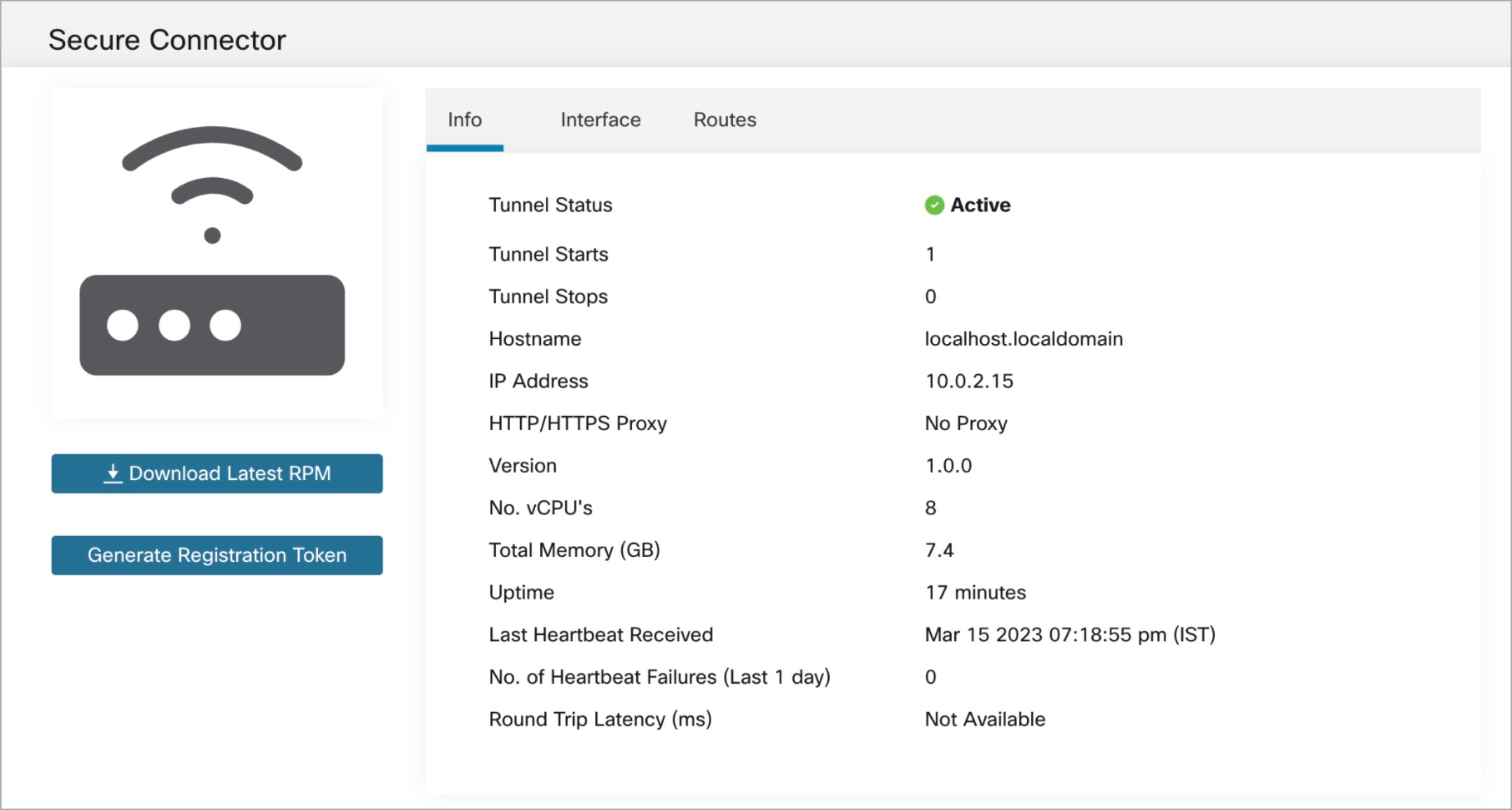
Task: Select the Info tab
Action: (x=465, y=120)
